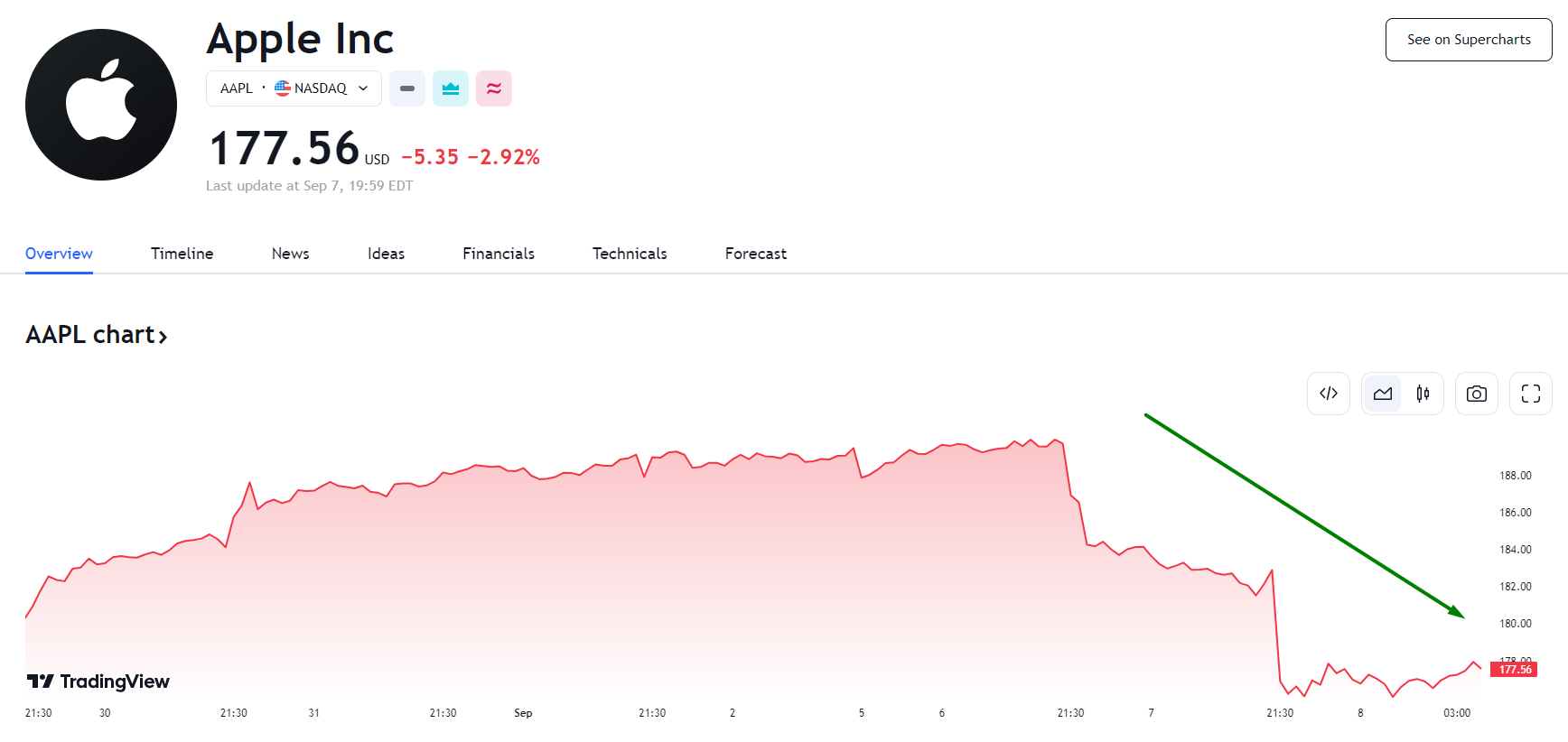Click the Apple logo icon
Screen dimensions: 1568x742
[x=101, y=105]
